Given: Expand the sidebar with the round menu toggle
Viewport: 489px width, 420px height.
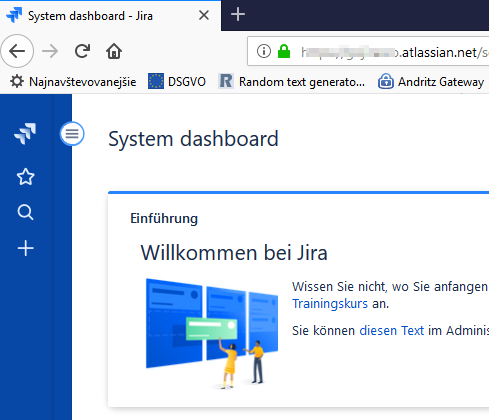Looking at the screenshot, I should tap(72, 134).
